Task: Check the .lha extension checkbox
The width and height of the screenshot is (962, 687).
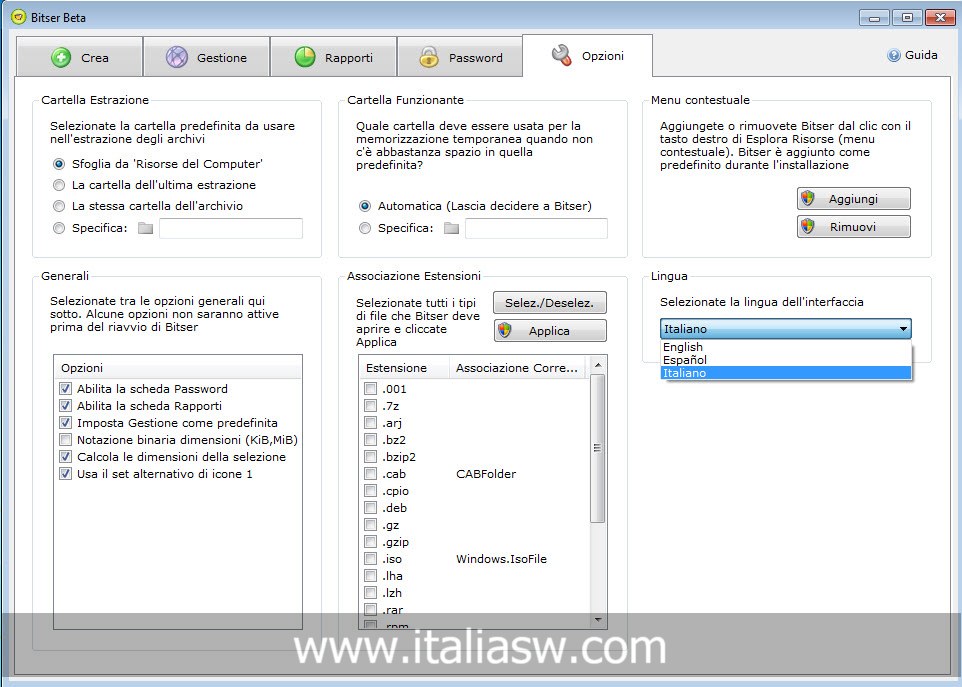Action: pos(371,576)
